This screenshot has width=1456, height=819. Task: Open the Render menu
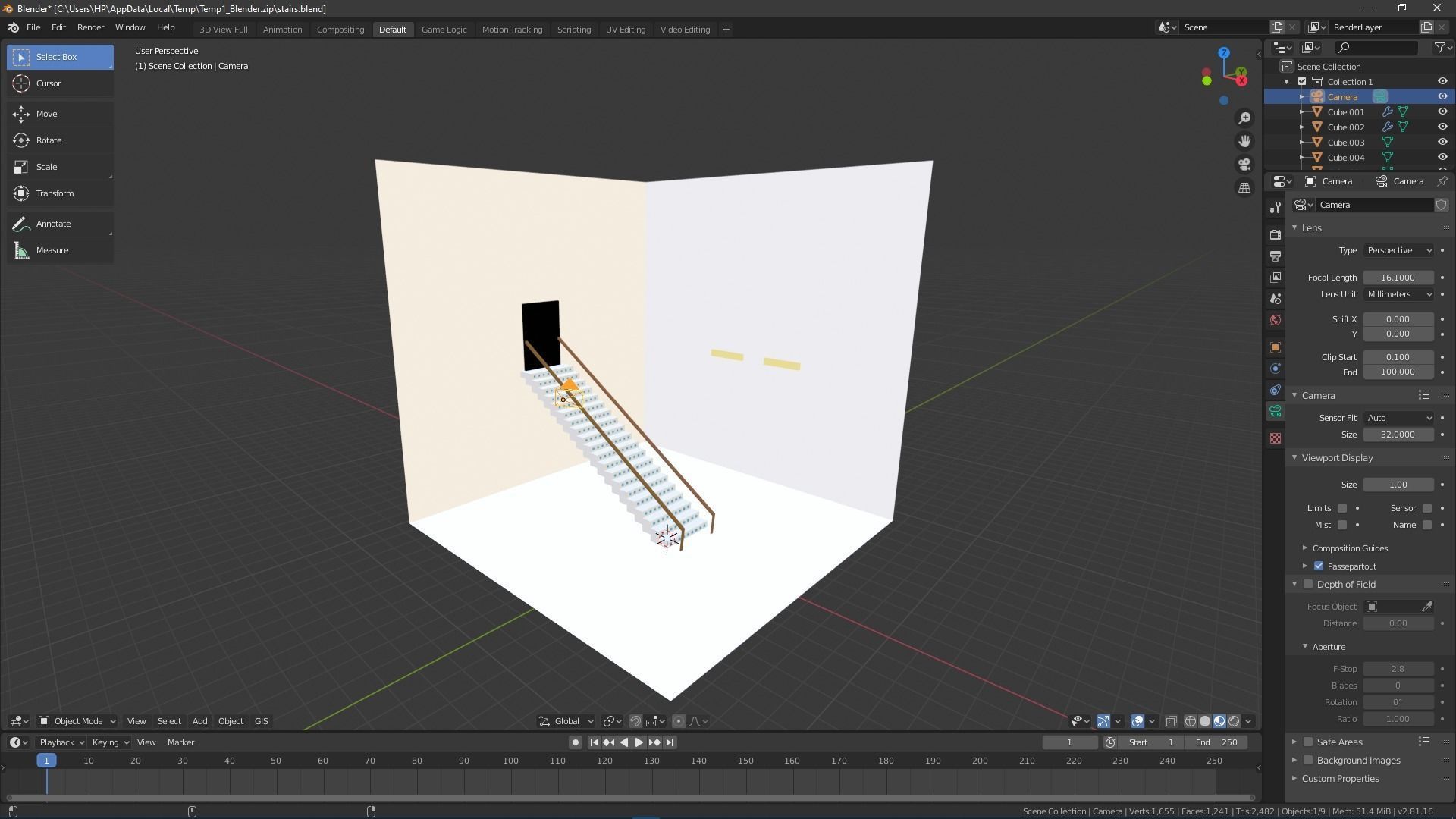(x=90, y=27)
